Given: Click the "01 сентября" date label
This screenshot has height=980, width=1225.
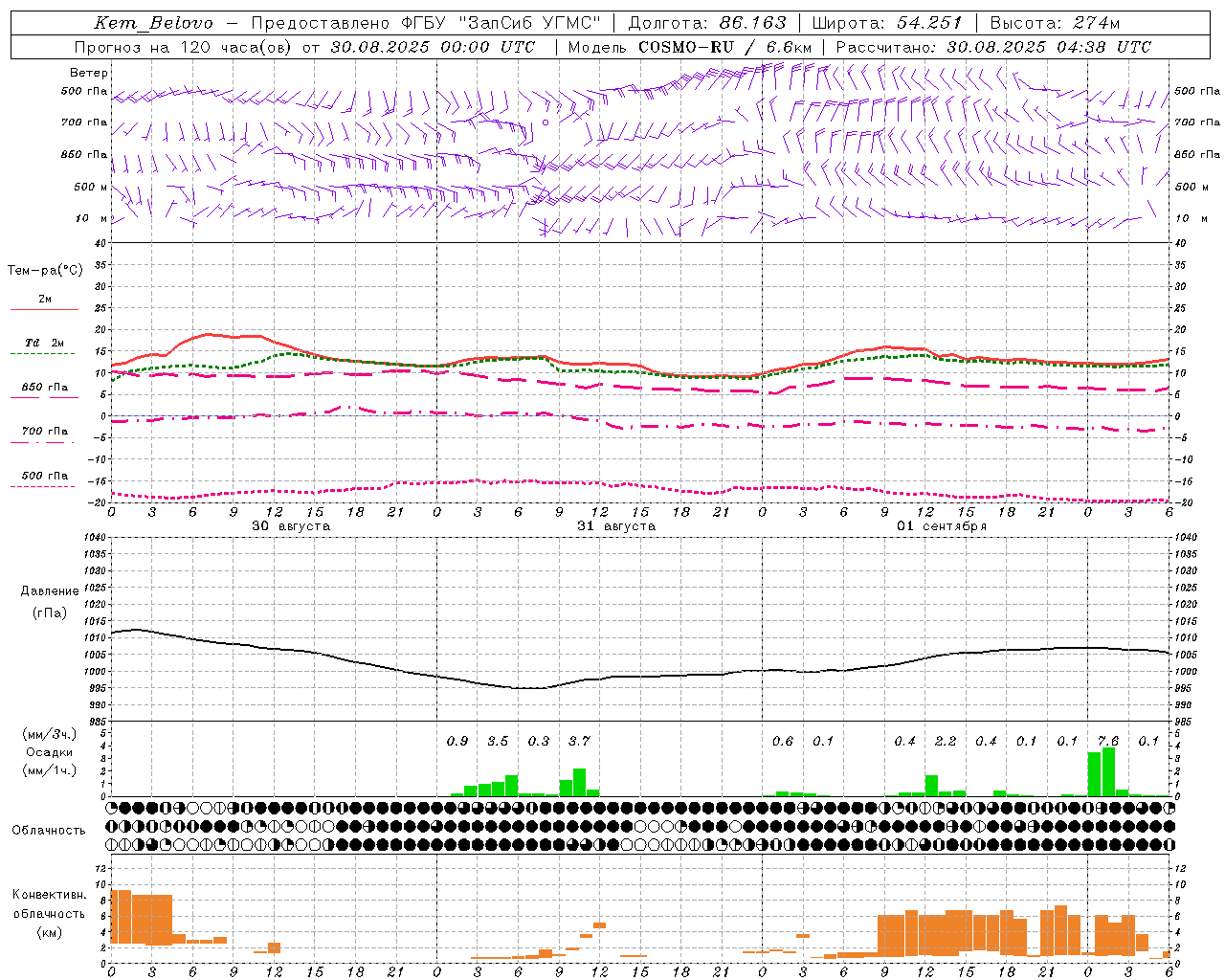Looking at the screenshot, I should (942, 526).
